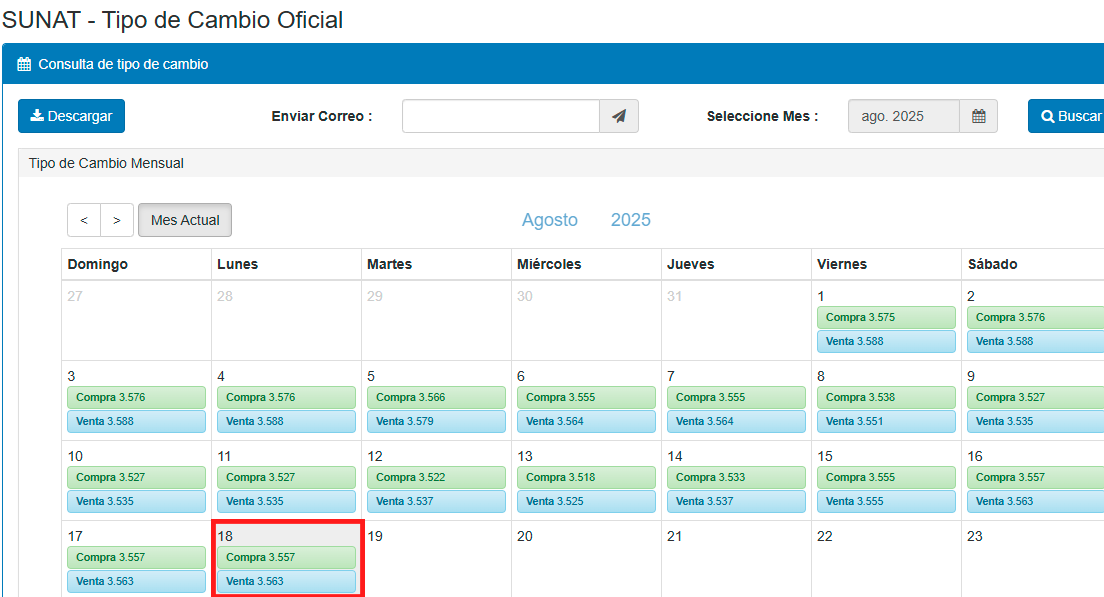Select Venta 3.535 on Sunday 10
The width and height of the screenshot is (1104, 597).
click(137, 501)
